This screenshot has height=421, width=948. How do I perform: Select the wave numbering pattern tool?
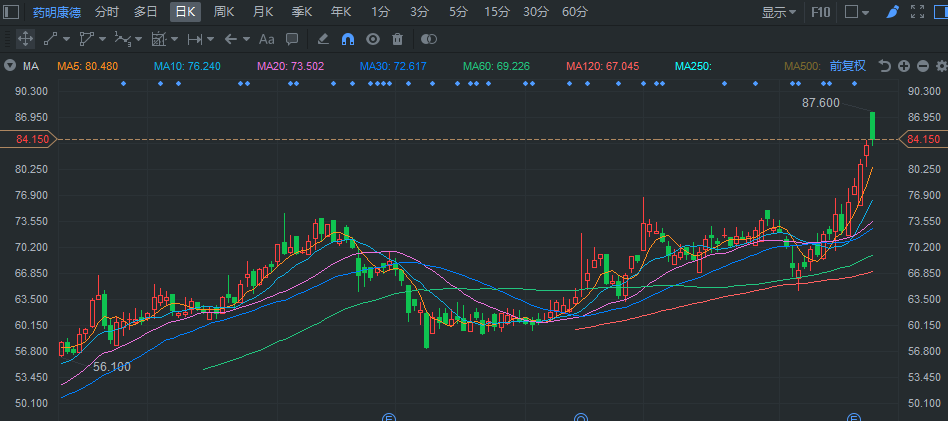pos(123,39)
